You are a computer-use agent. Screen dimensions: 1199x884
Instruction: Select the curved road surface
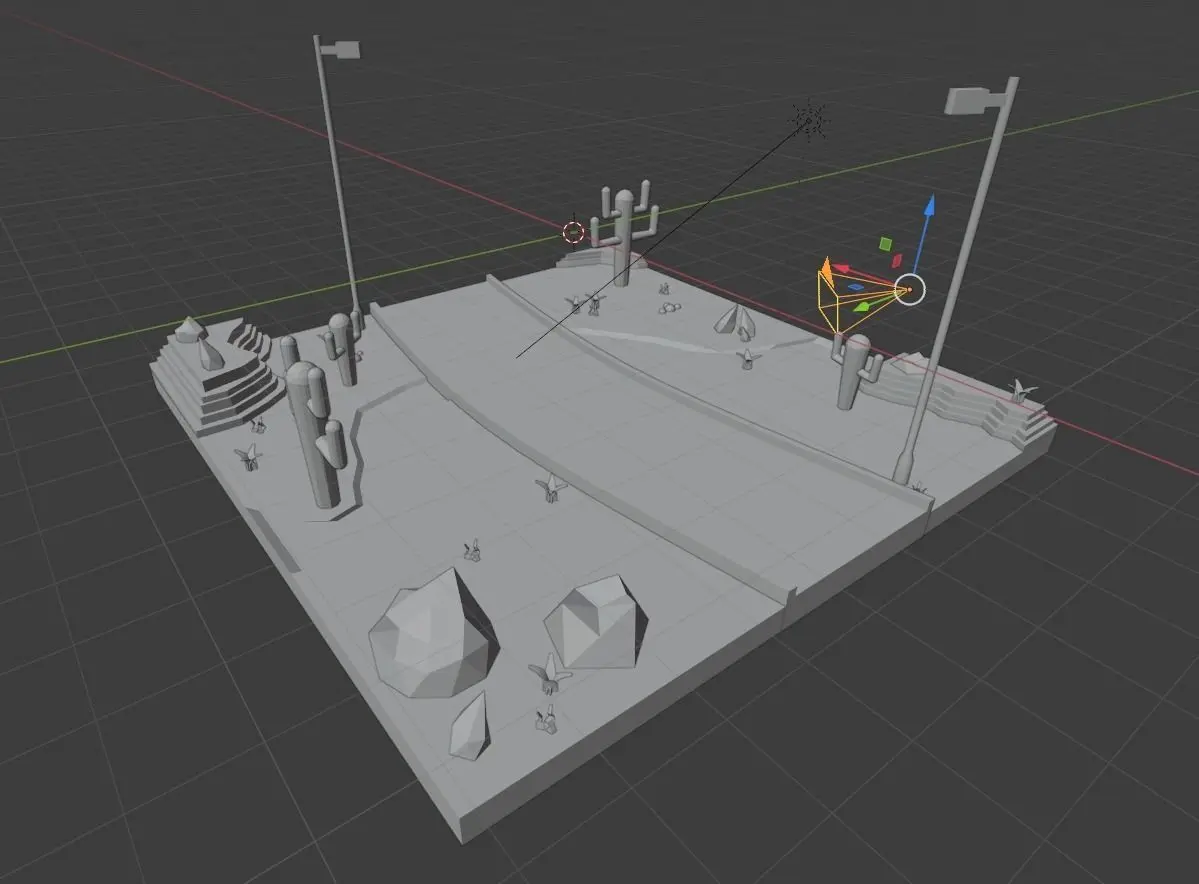point(635,428)
